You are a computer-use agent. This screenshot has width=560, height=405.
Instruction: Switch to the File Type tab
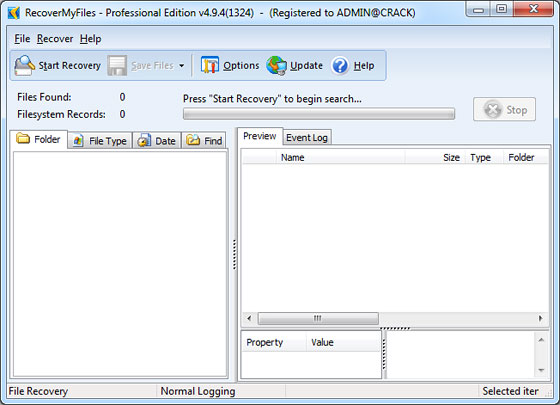pos(100,141)
